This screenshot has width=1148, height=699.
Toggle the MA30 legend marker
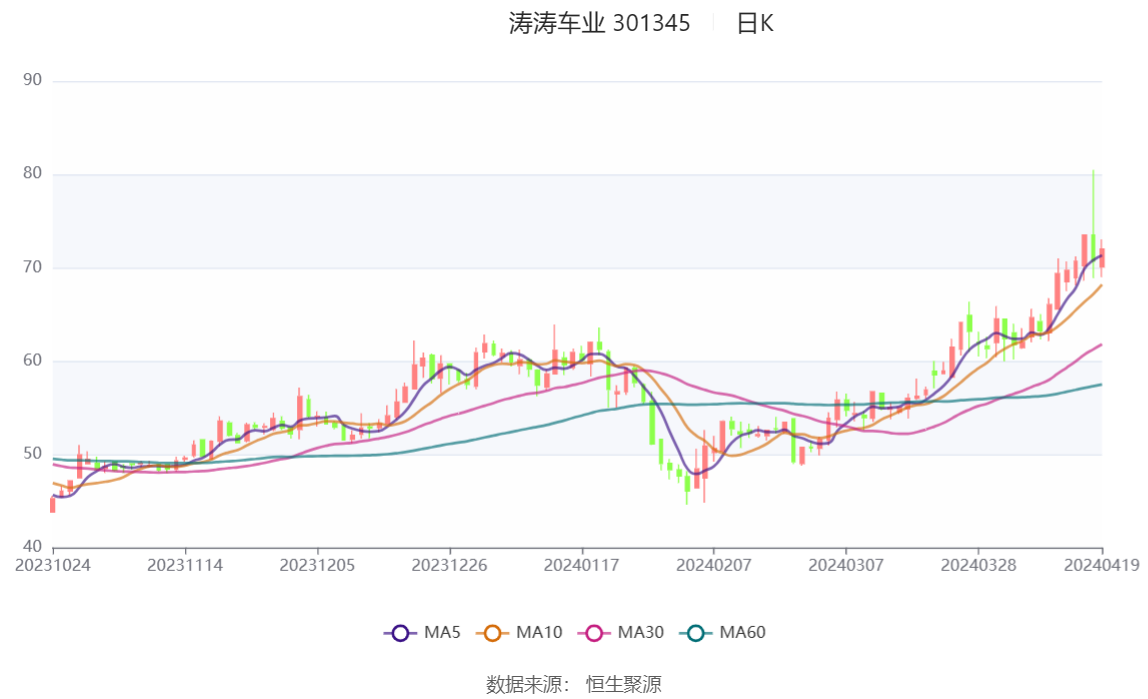coord(594,633)
